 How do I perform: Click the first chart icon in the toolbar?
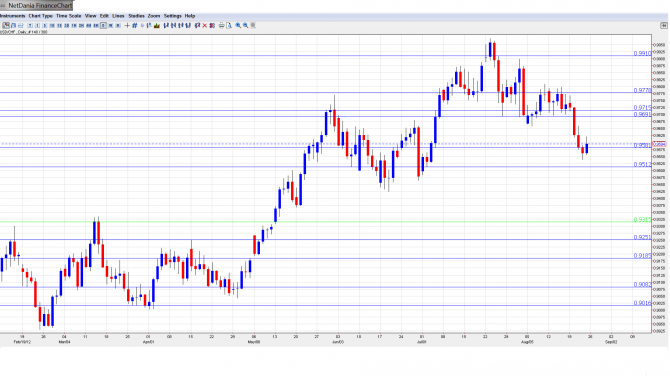[6, 26]
